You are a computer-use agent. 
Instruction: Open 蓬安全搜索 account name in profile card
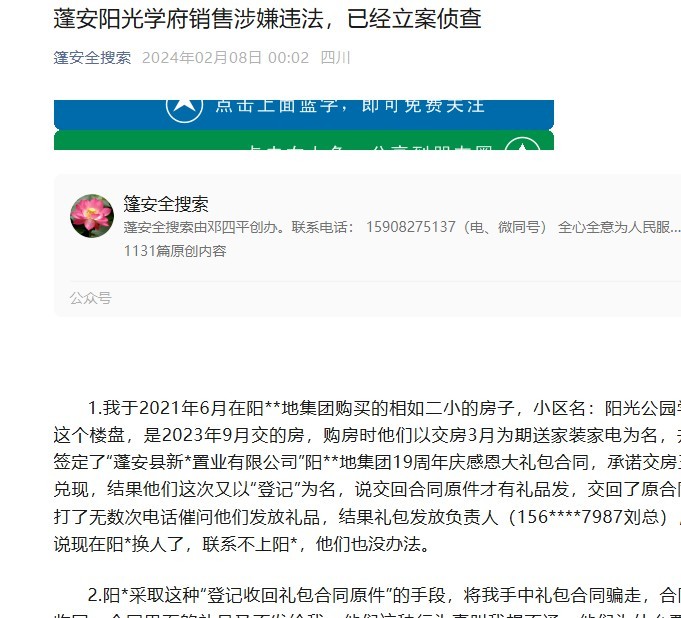click(x=166, y=204)
